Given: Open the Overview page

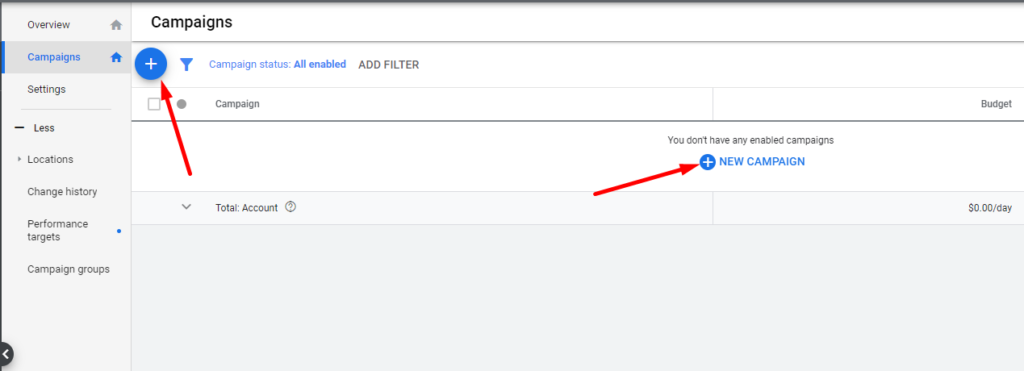Looking at the screenshot, I should click(48, 25).
